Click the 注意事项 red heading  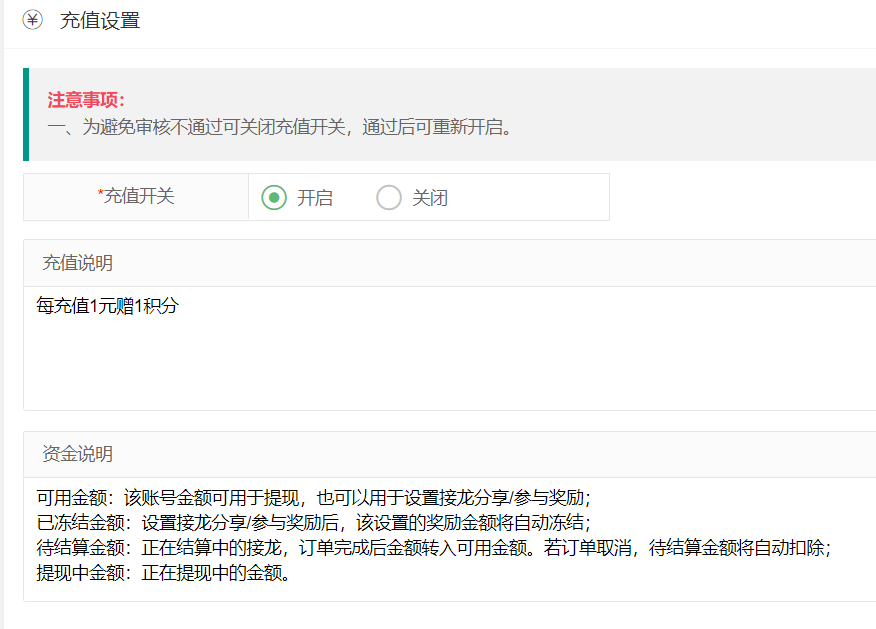tap(86, 100)
